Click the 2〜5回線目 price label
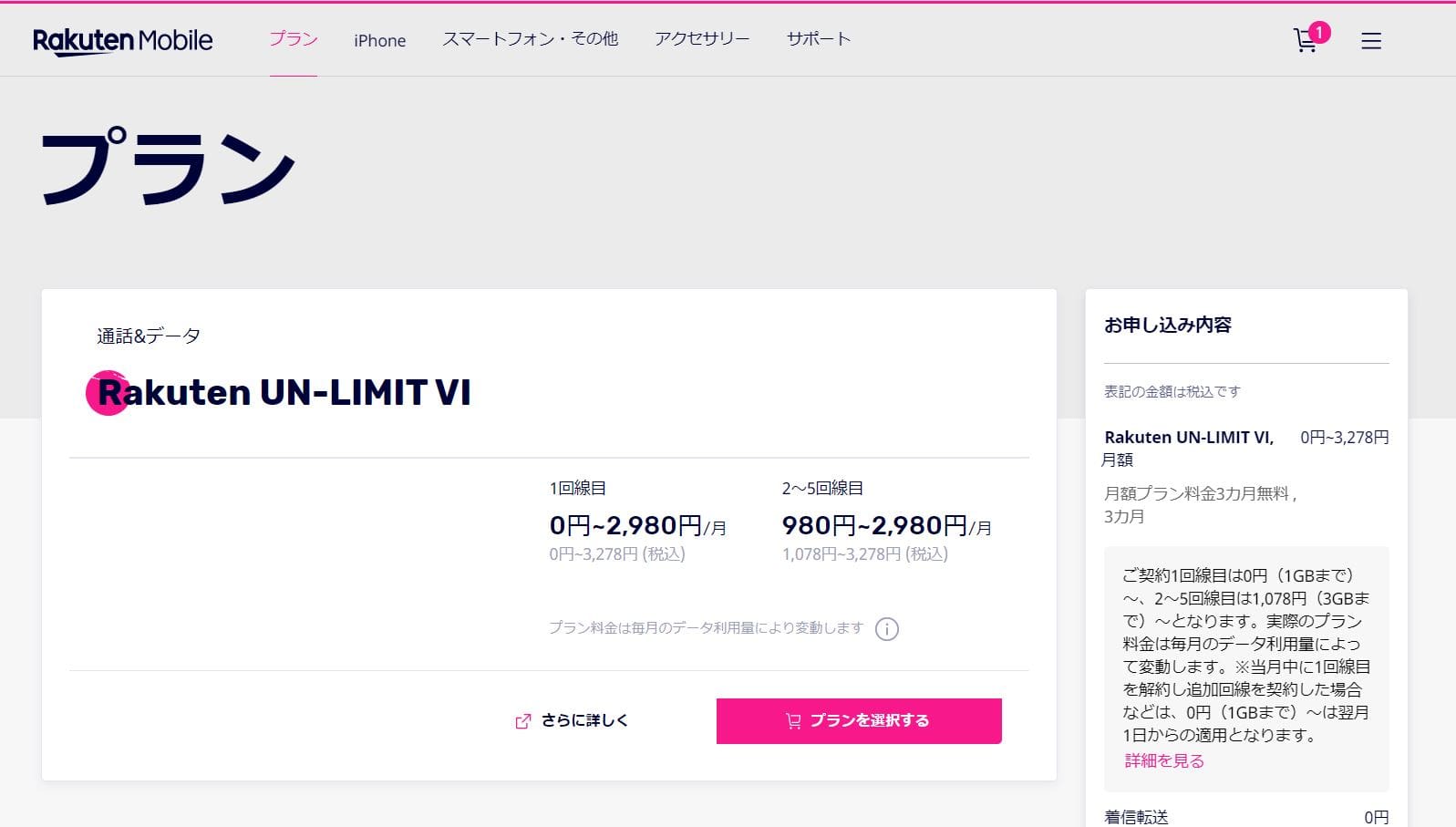Screen dimensions: 1456x827 (x=822, y=489)
